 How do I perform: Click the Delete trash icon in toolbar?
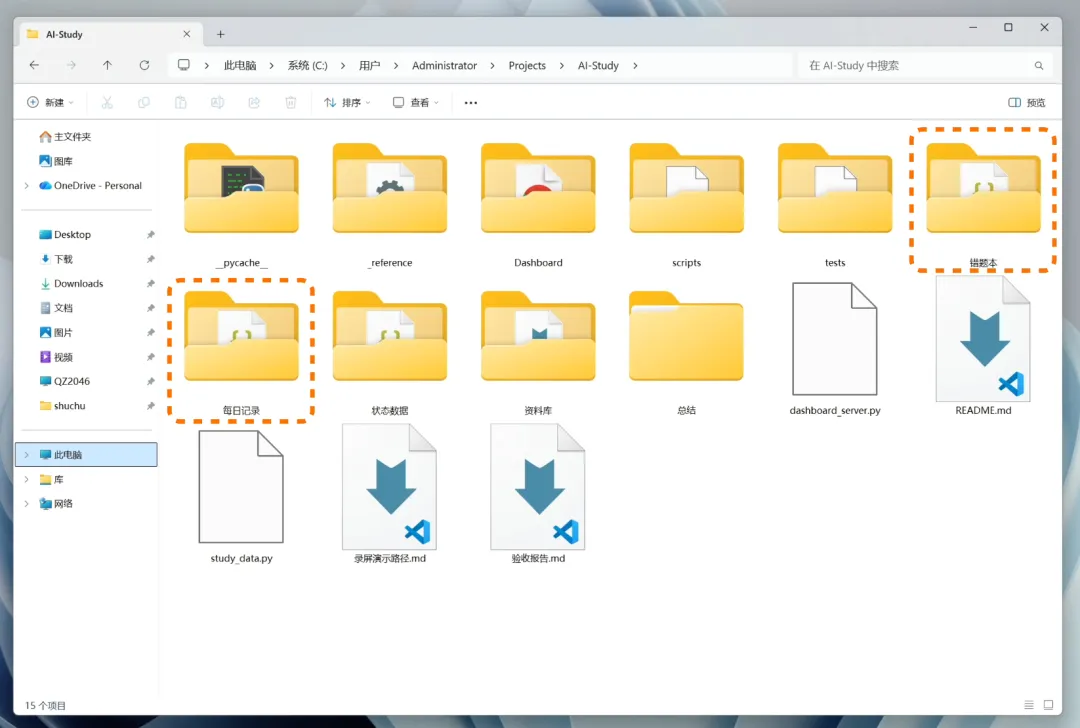(x=291, y=103)
